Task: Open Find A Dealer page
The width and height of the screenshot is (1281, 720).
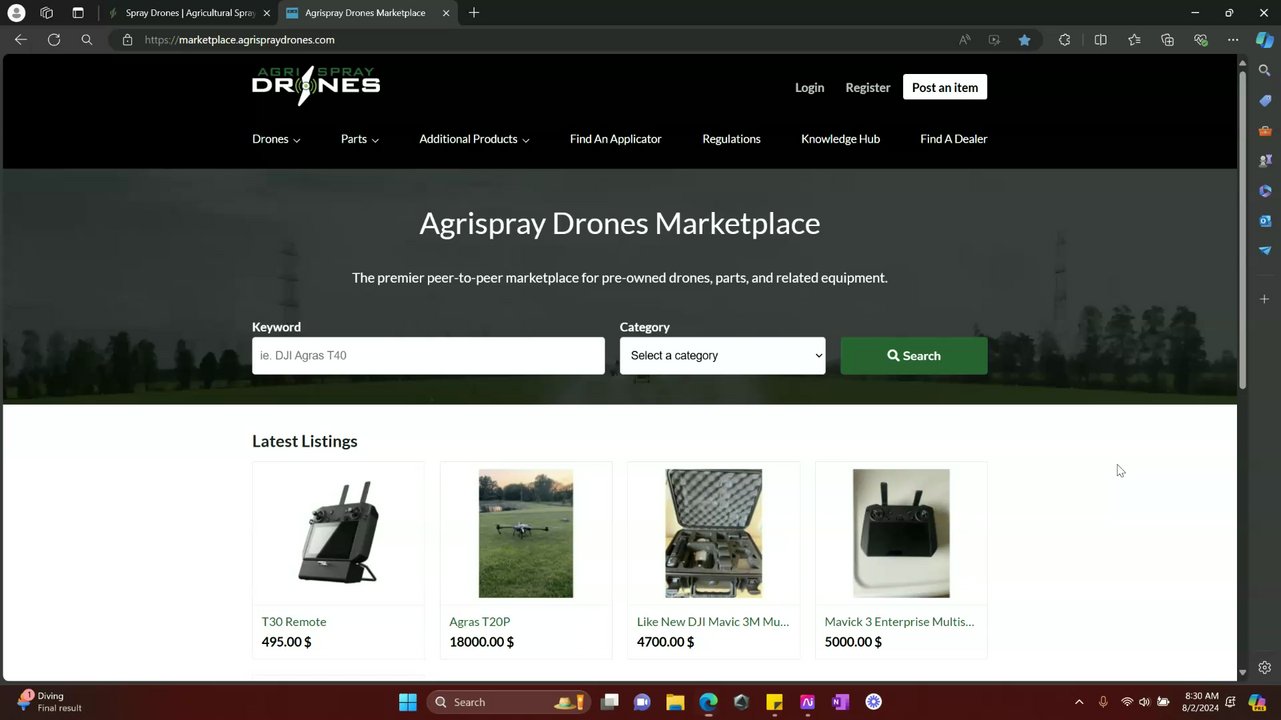Action: [x=954, y=139]
